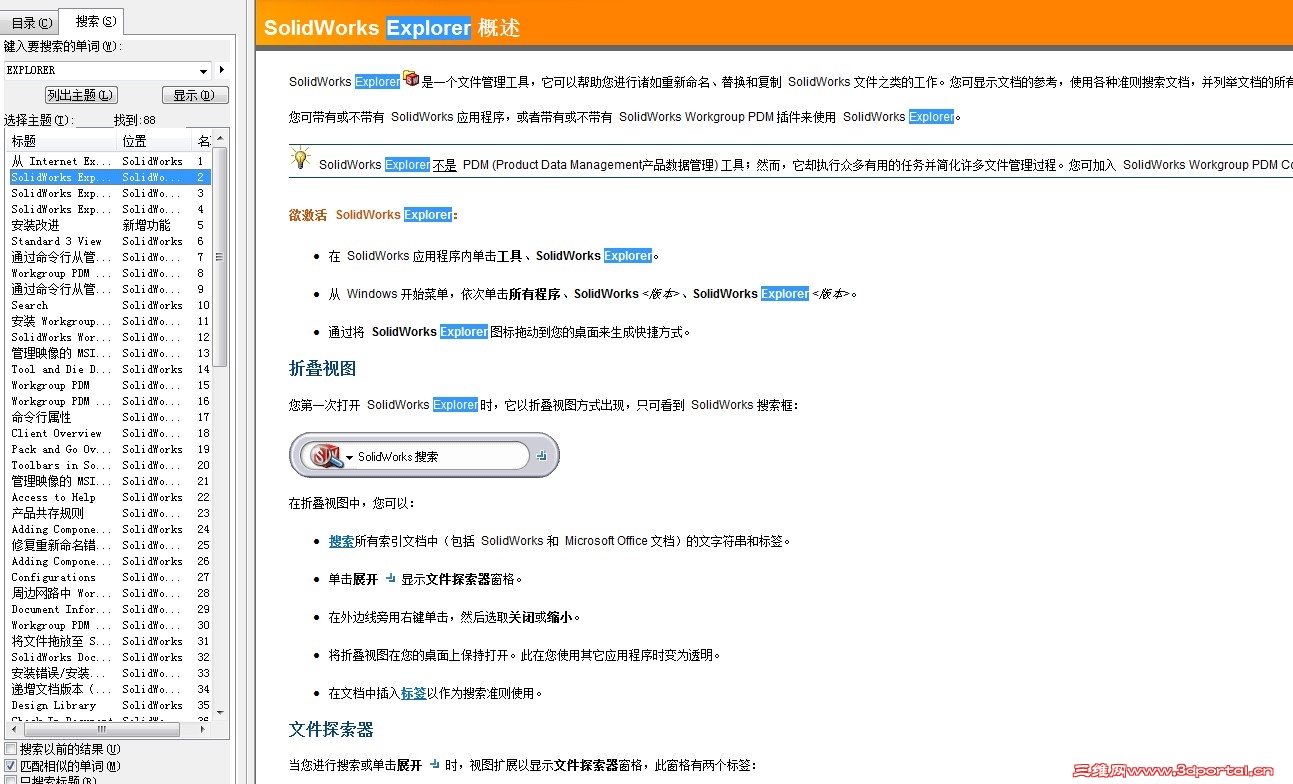Click the 折叠视图 section heading
The image size is (1293, 784).
coord(322,369)
